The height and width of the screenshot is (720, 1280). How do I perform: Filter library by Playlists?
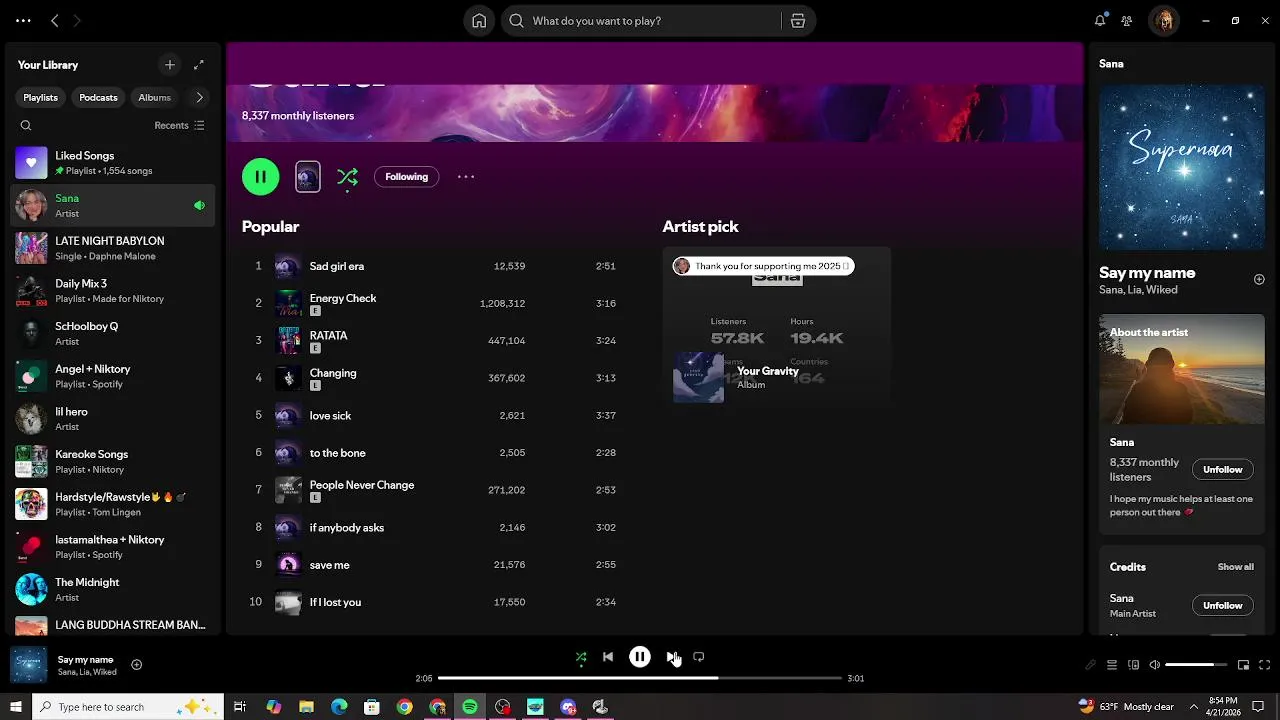click(41, 97)
